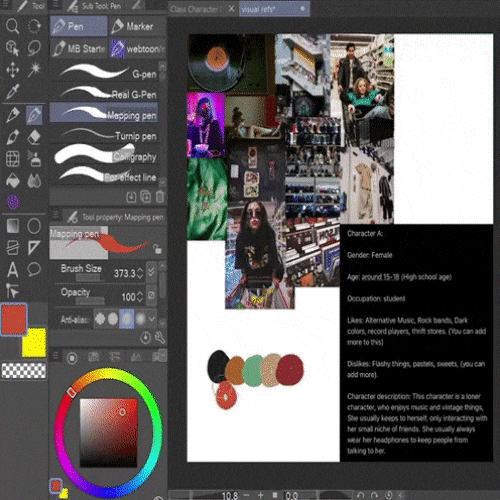The width and height of the screenshot is (500, 500).
Task: Open the color wheel palette menu icon
Action: coord(56,356)
